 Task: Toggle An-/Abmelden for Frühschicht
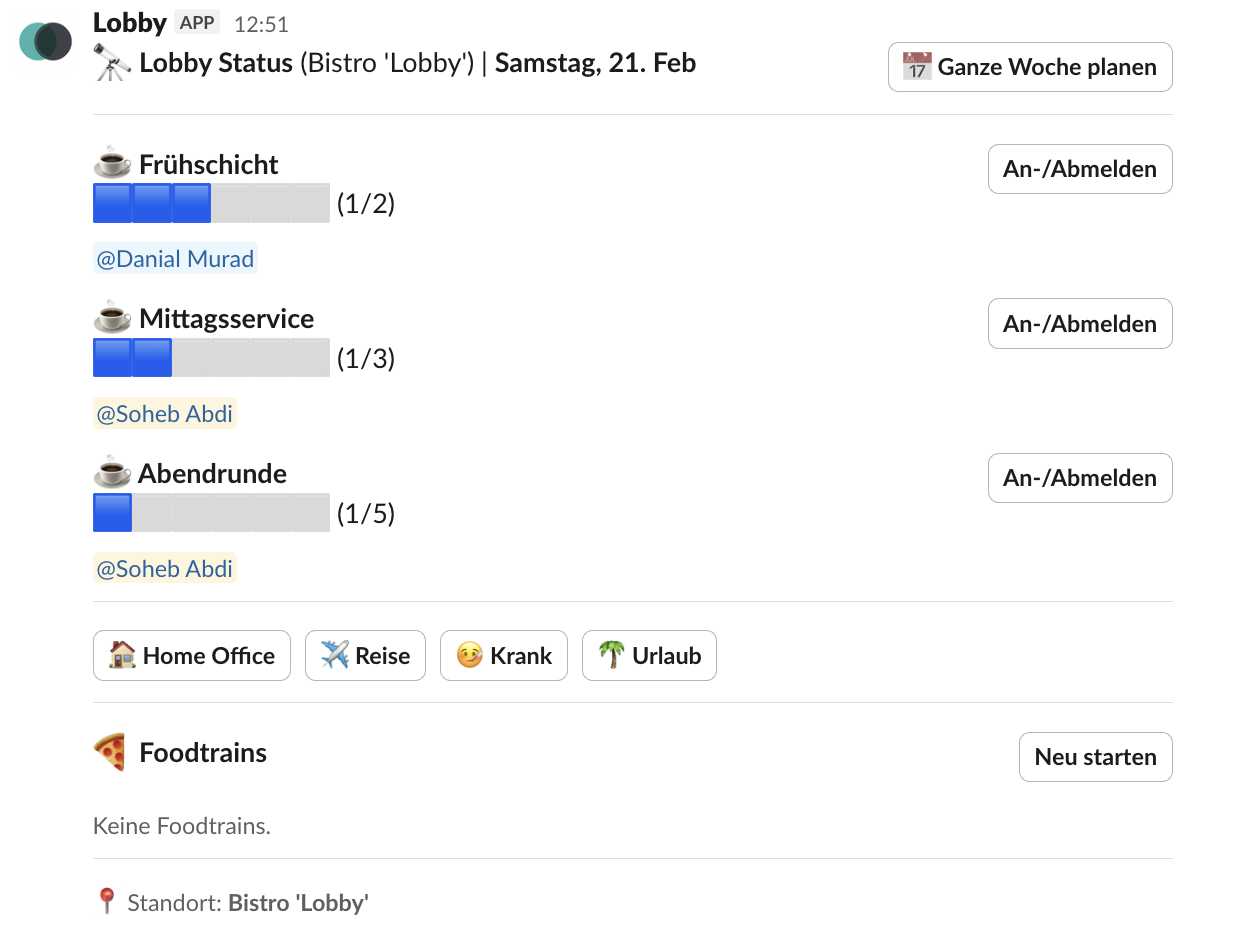coord(1080,169)
